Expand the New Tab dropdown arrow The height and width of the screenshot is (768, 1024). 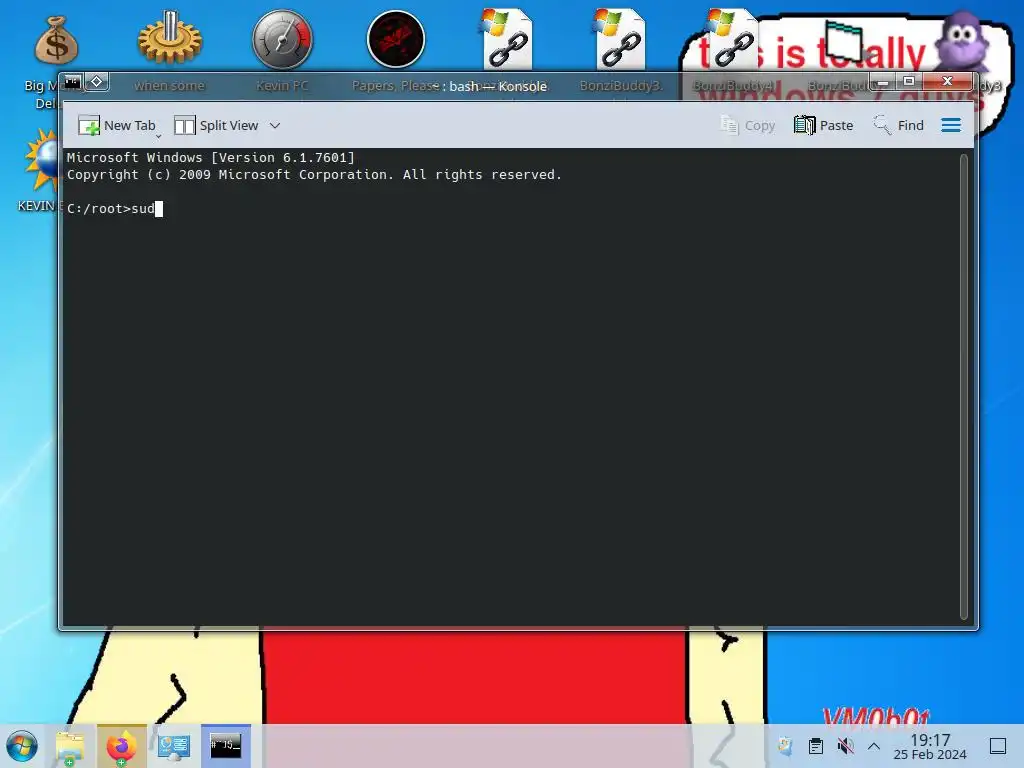158,135
